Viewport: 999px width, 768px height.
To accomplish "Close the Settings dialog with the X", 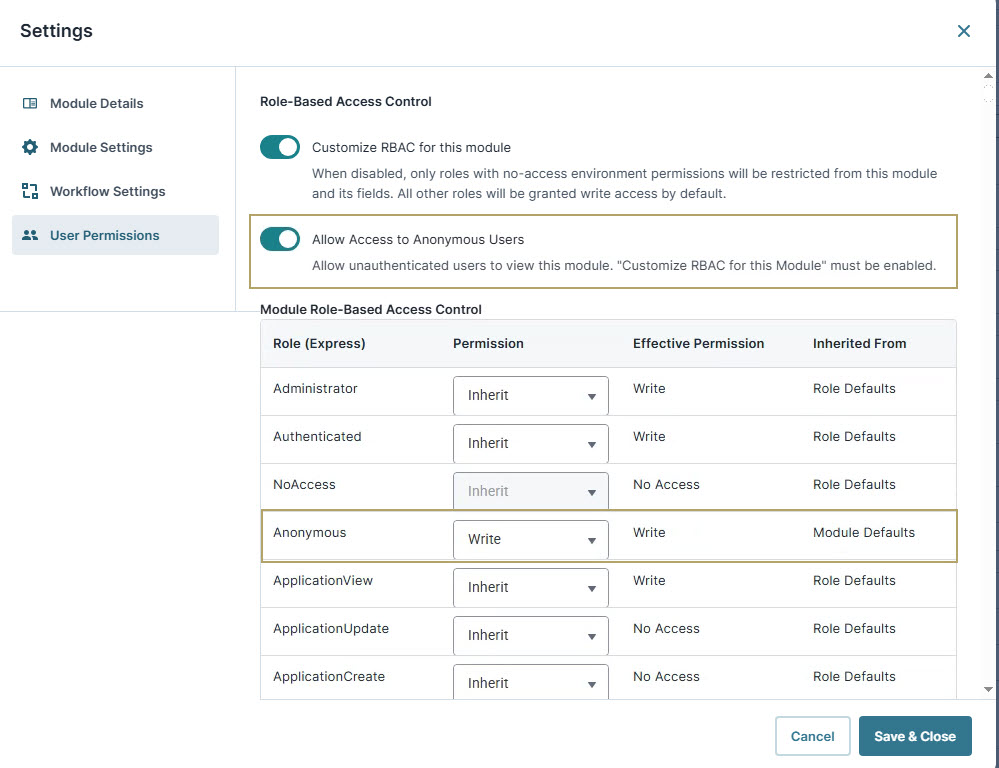I will pos(963,30).
